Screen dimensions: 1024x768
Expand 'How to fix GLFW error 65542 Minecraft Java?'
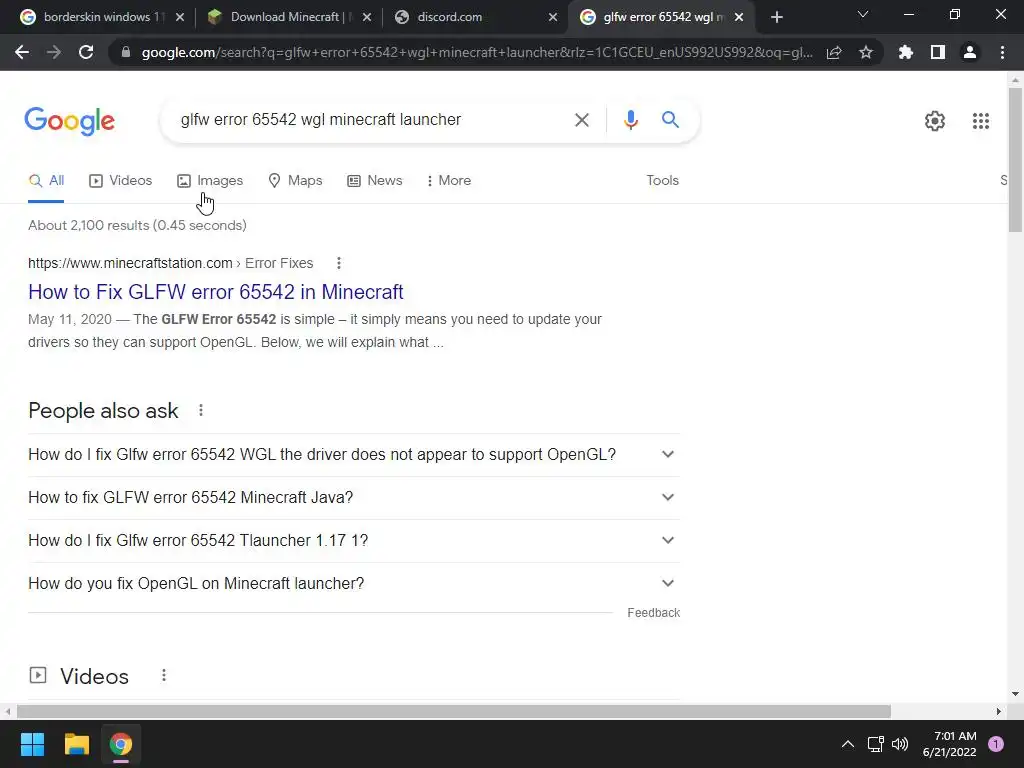pos(354,498)
